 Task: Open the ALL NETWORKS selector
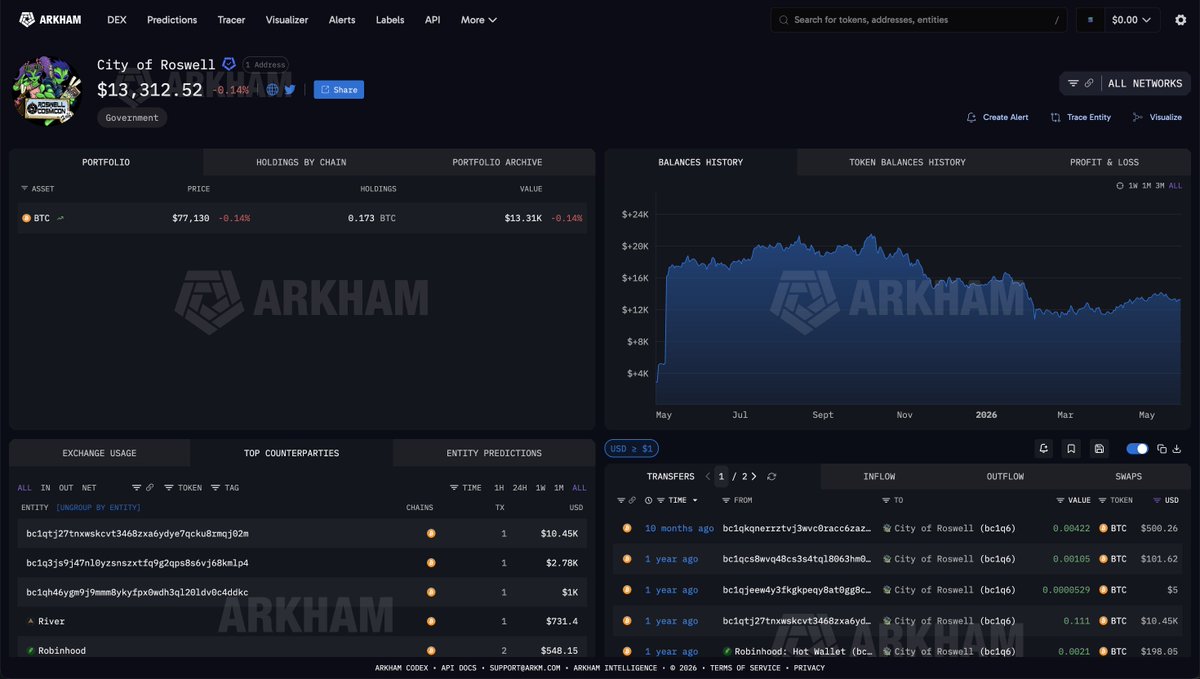[x=1144, y=84]
